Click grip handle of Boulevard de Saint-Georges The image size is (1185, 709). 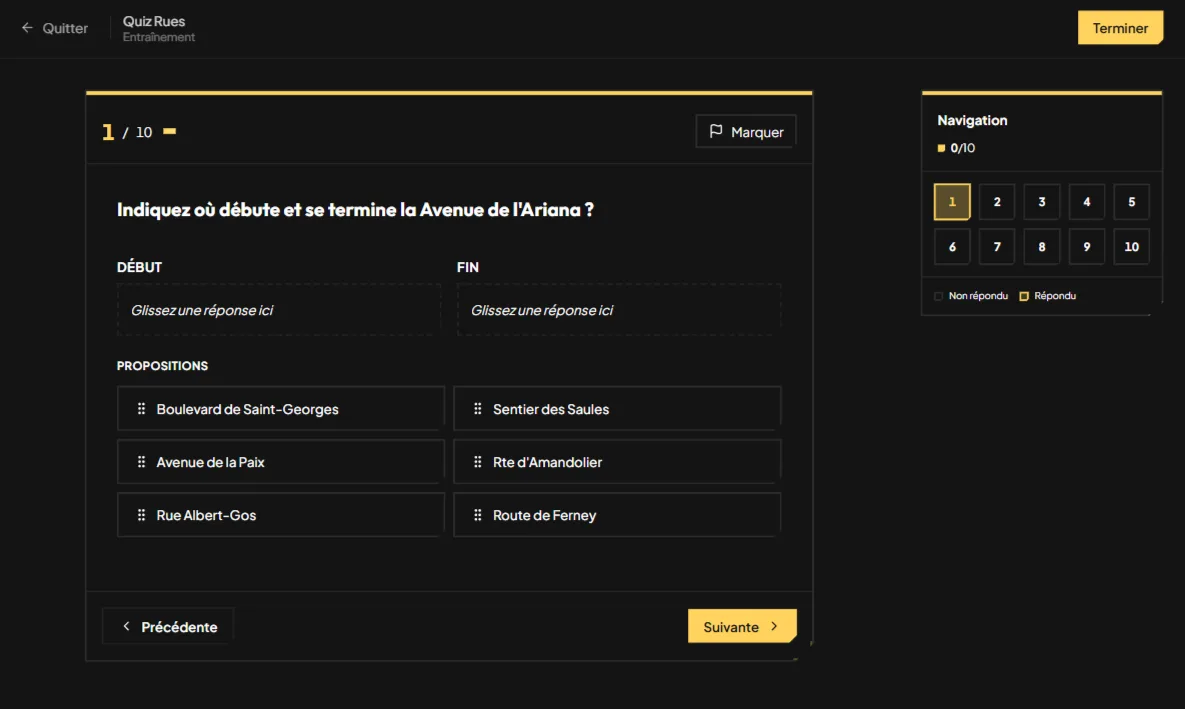point(141,409)
